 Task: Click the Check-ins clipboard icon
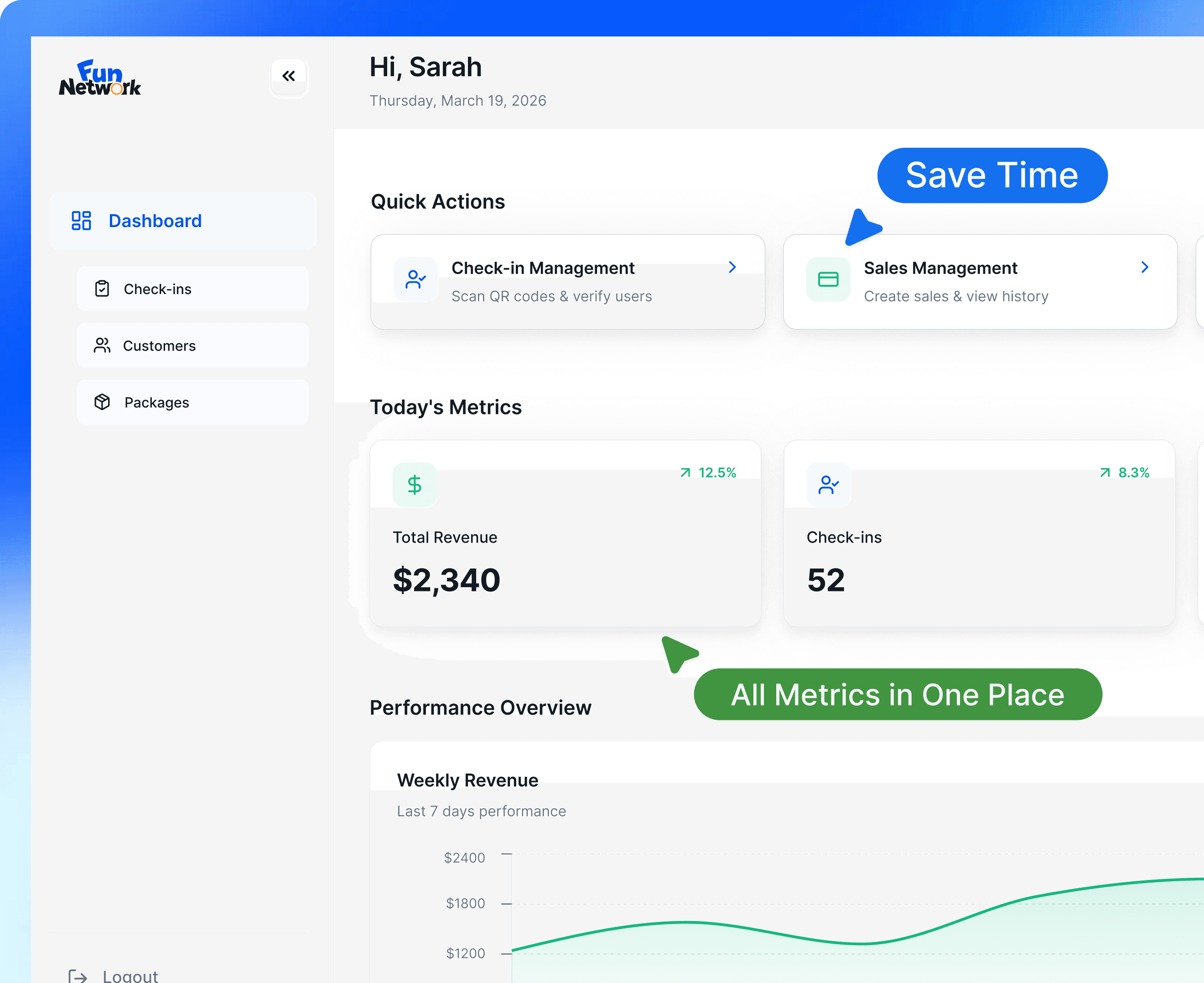pyautogui.click(x=102, y=289)
